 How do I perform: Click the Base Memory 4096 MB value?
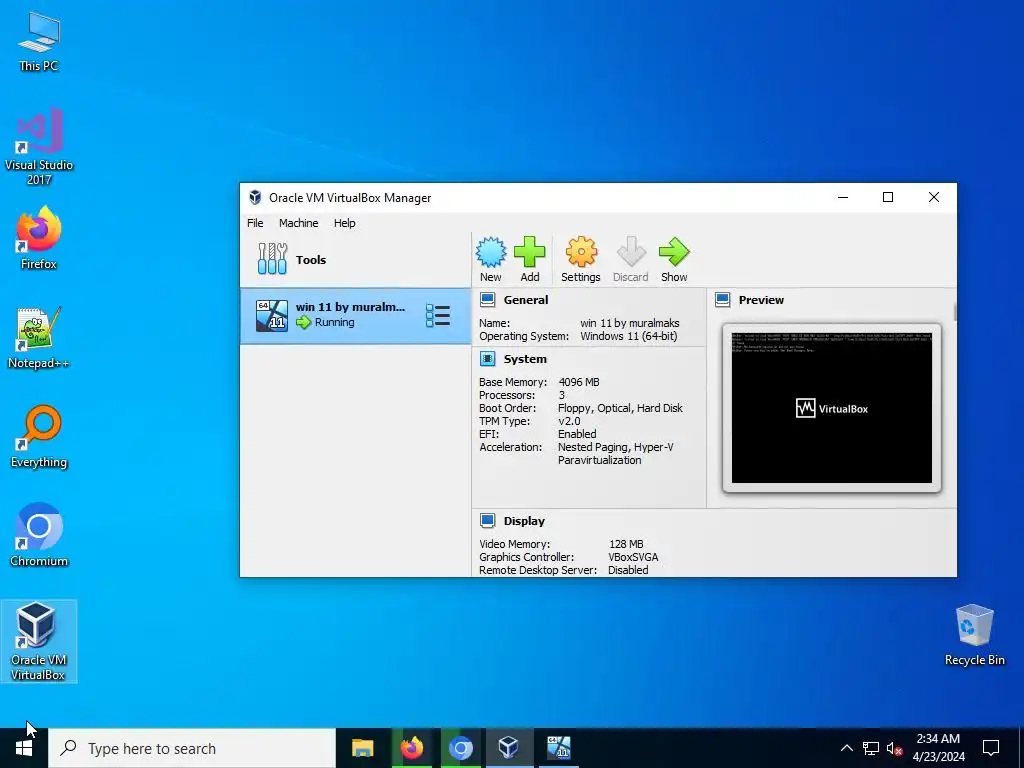(579, 382)
